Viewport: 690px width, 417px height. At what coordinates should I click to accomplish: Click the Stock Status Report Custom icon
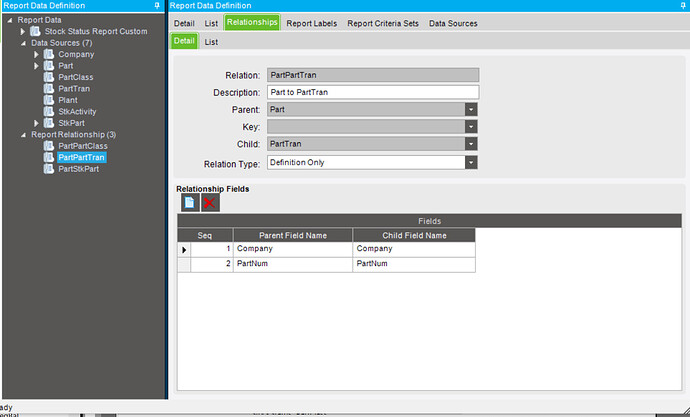click(x=35, y=31)
